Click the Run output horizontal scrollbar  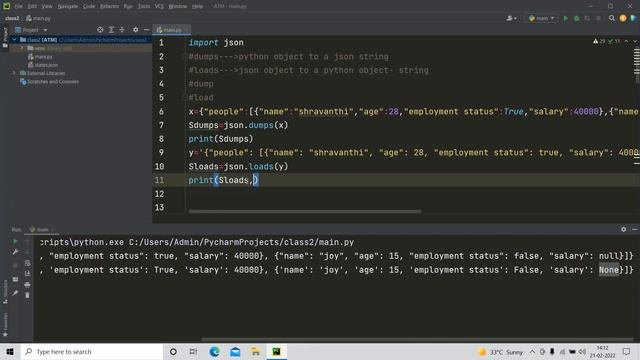pyautogui.click(x=418, y=339)
